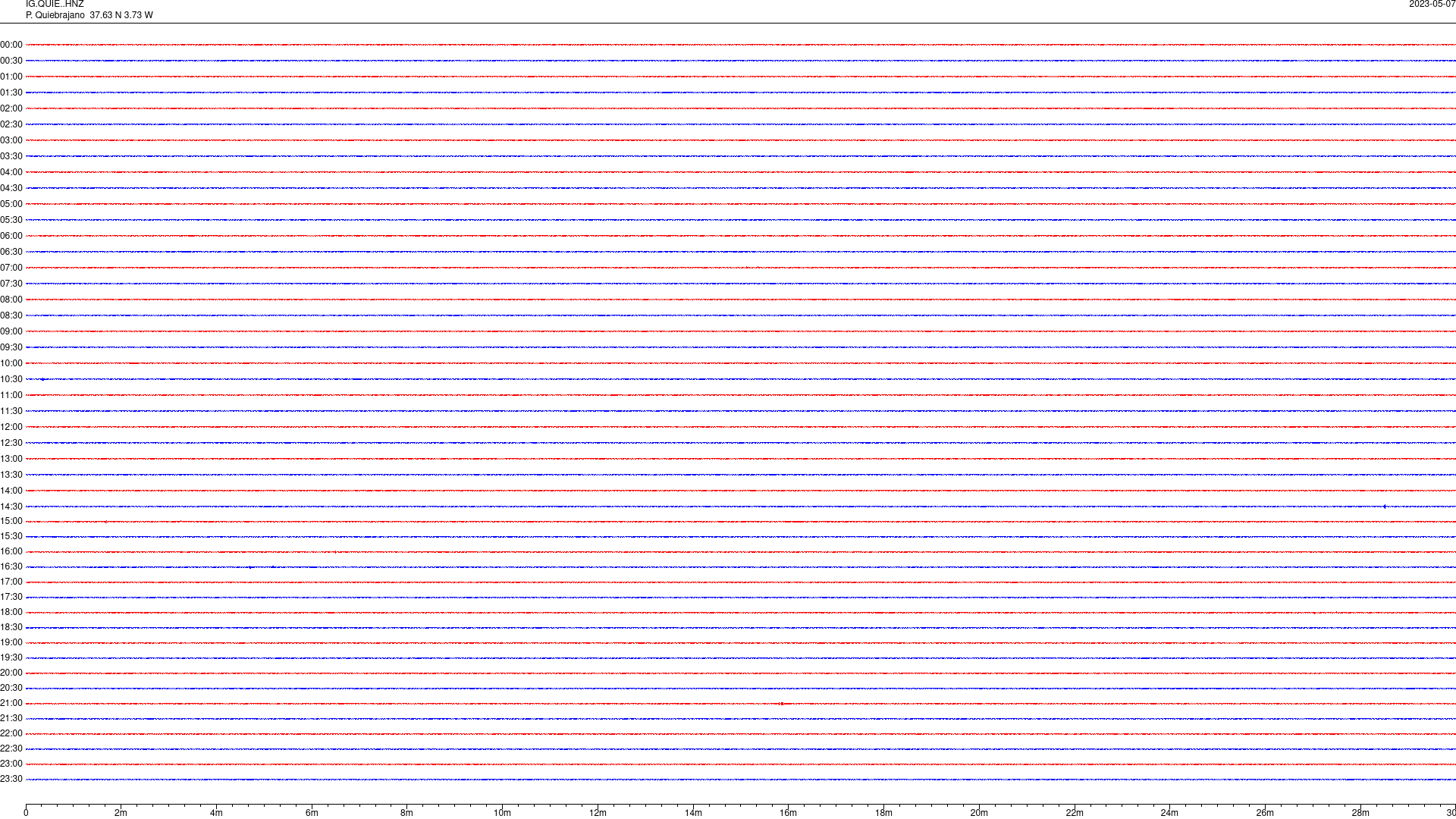Select the 08:00 time row label
This screenshot has height=819, width=1456.
pyautogui.click(x=11, y=300)
